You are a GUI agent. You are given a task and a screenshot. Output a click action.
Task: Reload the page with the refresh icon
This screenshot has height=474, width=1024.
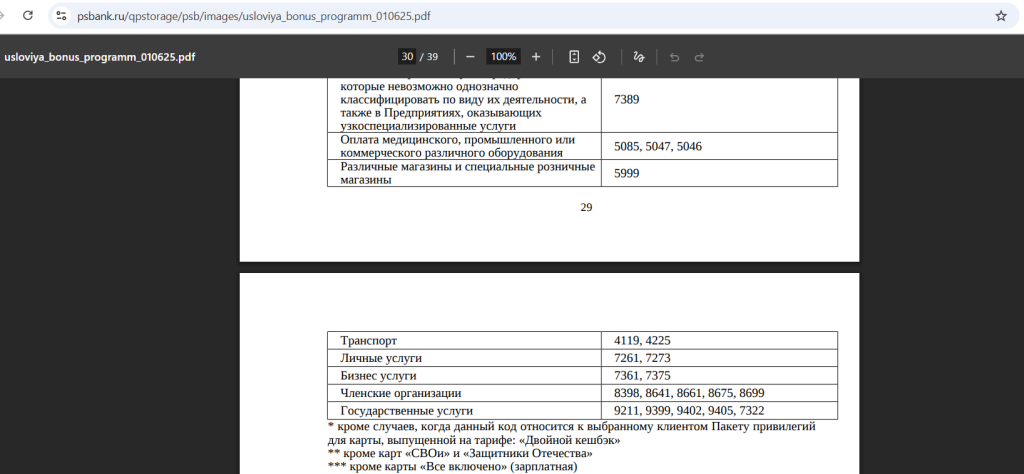pyautogui.click(x=28, y=16)
